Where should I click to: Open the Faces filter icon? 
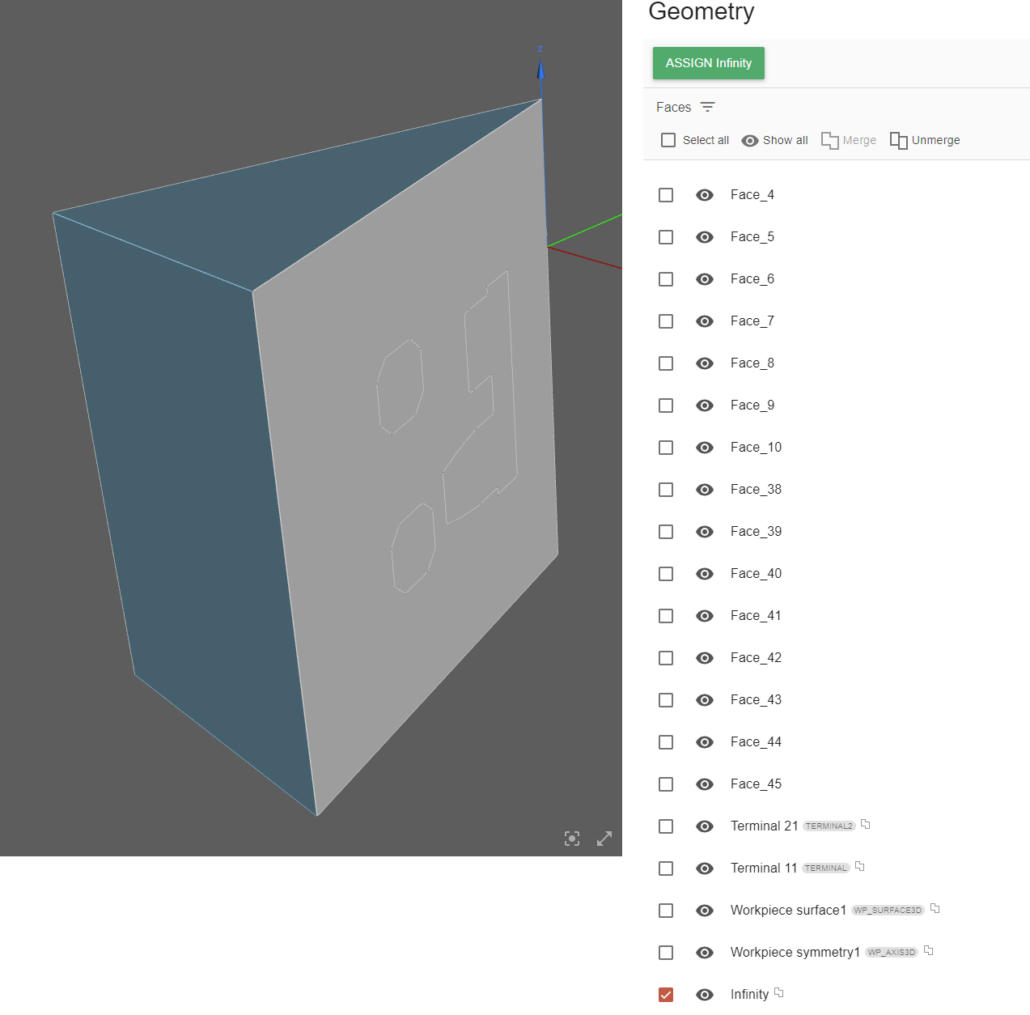[x=708, y=107]
